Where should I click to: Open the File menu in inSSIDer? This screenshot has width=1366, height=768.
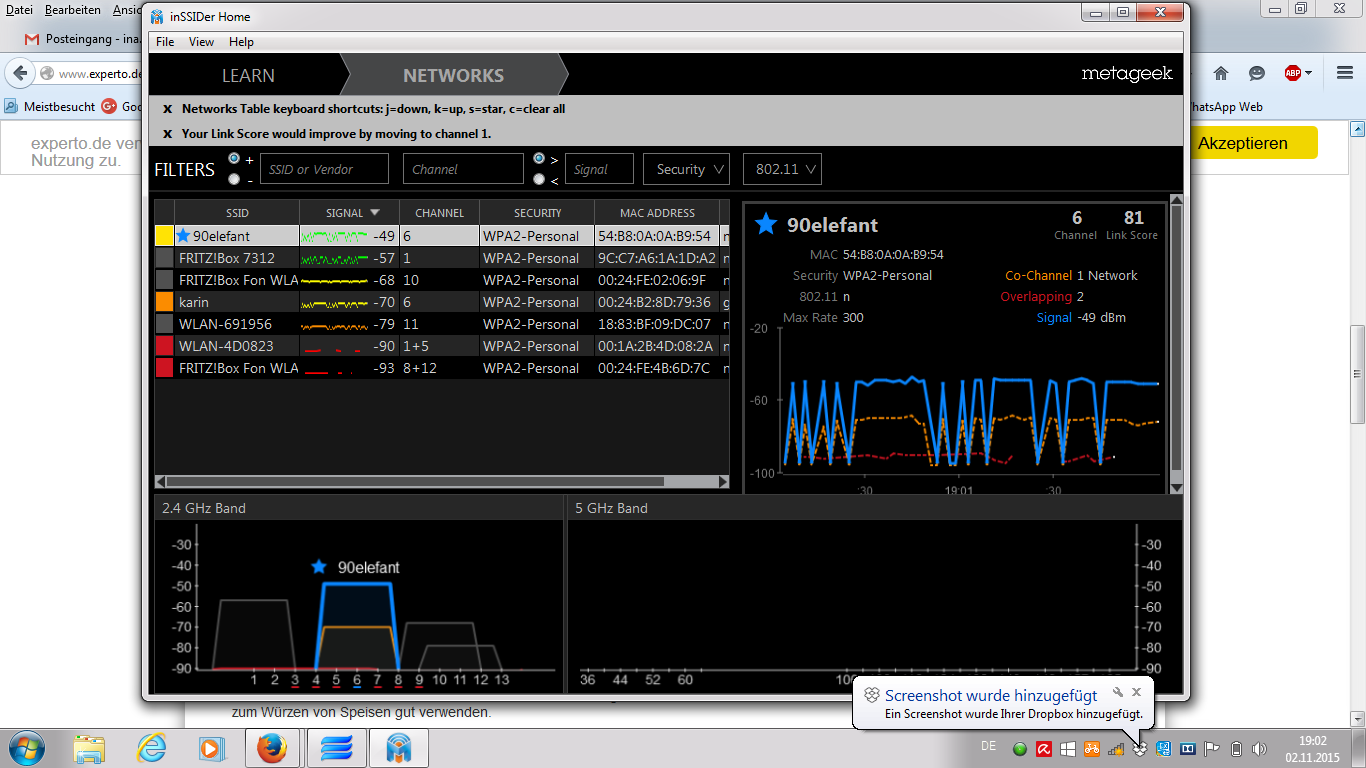(165, 42)
